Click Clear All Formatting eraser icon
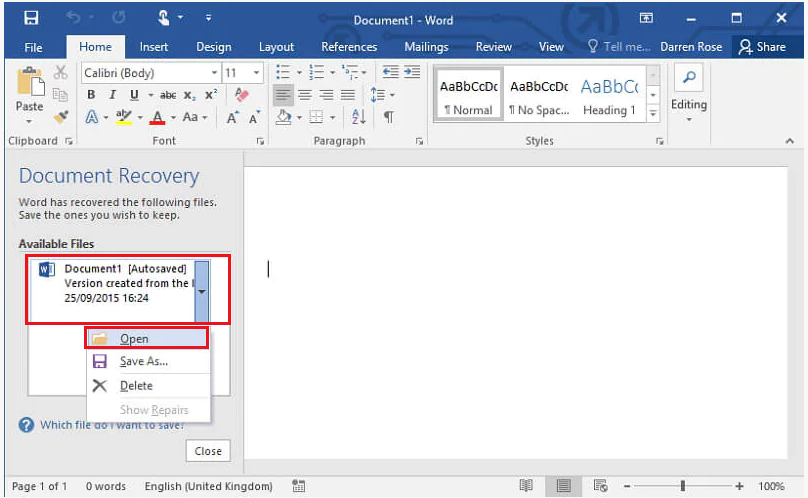The height and width of the screenshot is (498, 808). 242,95
